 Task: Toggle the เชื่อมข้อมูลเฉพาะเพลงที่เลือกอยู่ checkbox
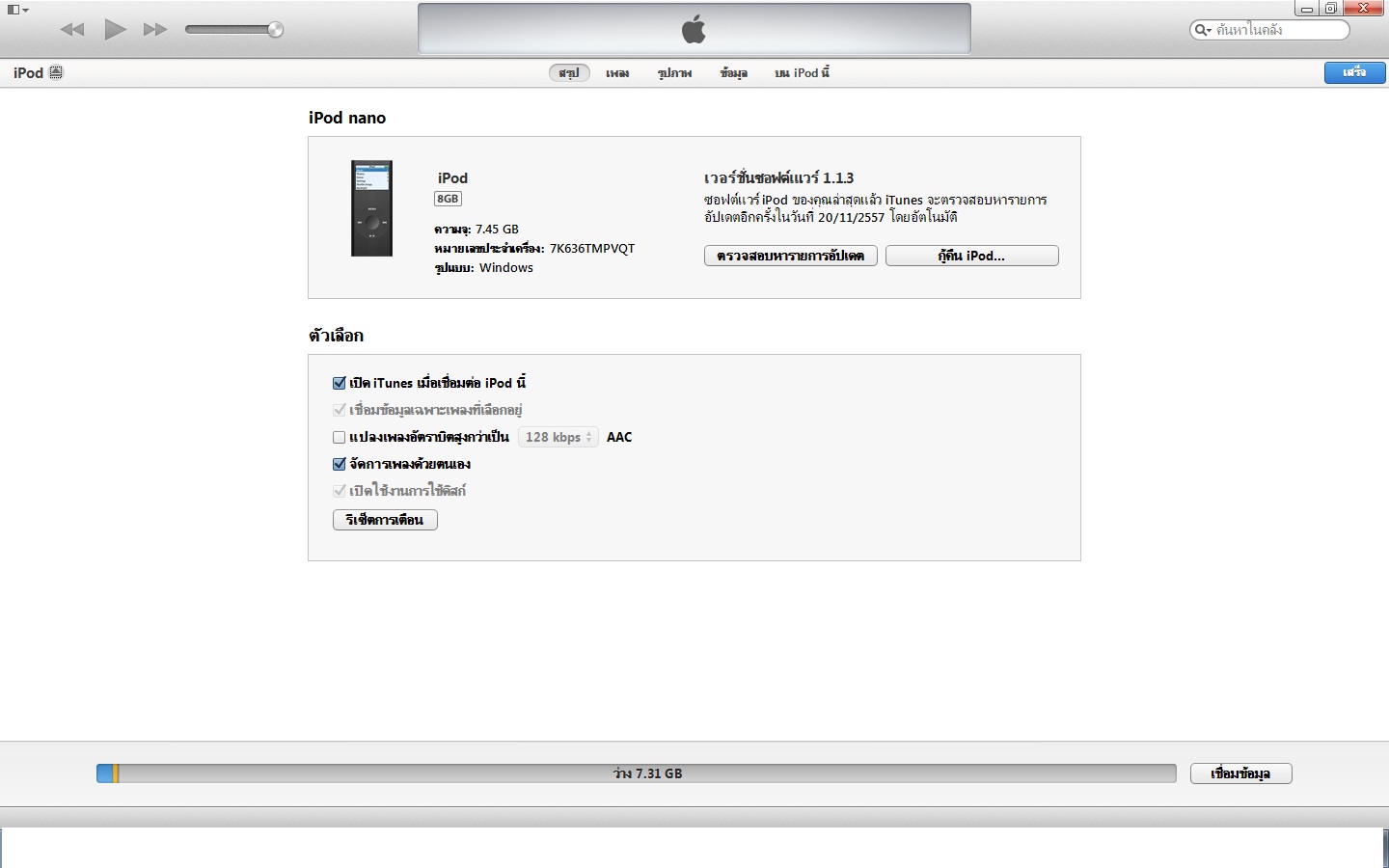pyautogui.click(x=339, y=410)
